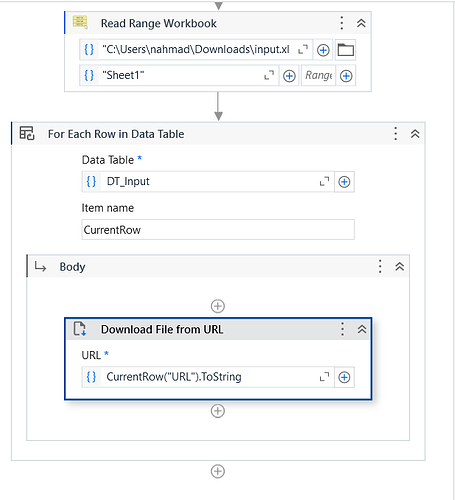Open options menu for Read Range Workbook
455x500 pixels.
pos(342,23)
